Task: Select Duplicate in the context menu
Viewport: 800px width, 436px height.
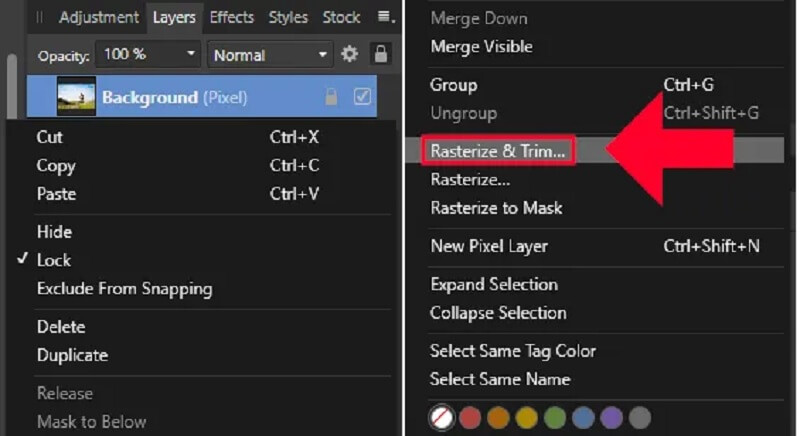Action: point(72,355)
